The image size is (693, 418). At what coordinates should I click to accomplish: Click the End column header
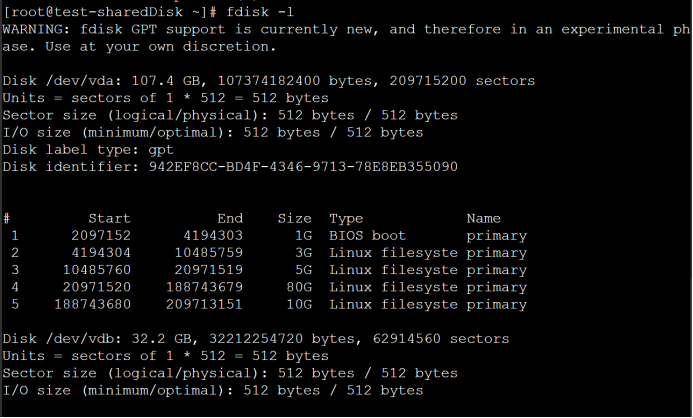230,218
